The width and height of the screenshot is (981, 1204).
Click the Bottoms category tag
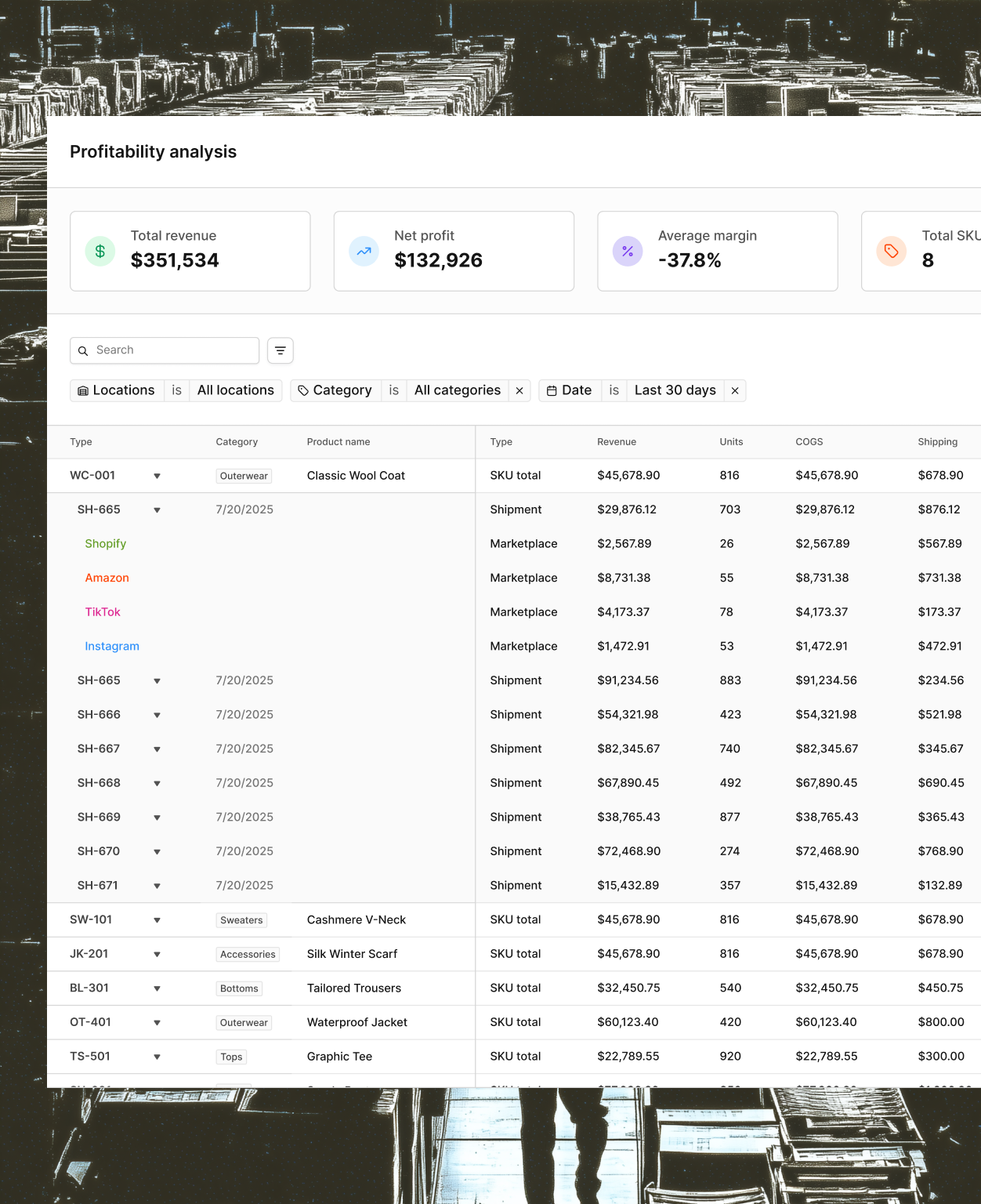239,988
